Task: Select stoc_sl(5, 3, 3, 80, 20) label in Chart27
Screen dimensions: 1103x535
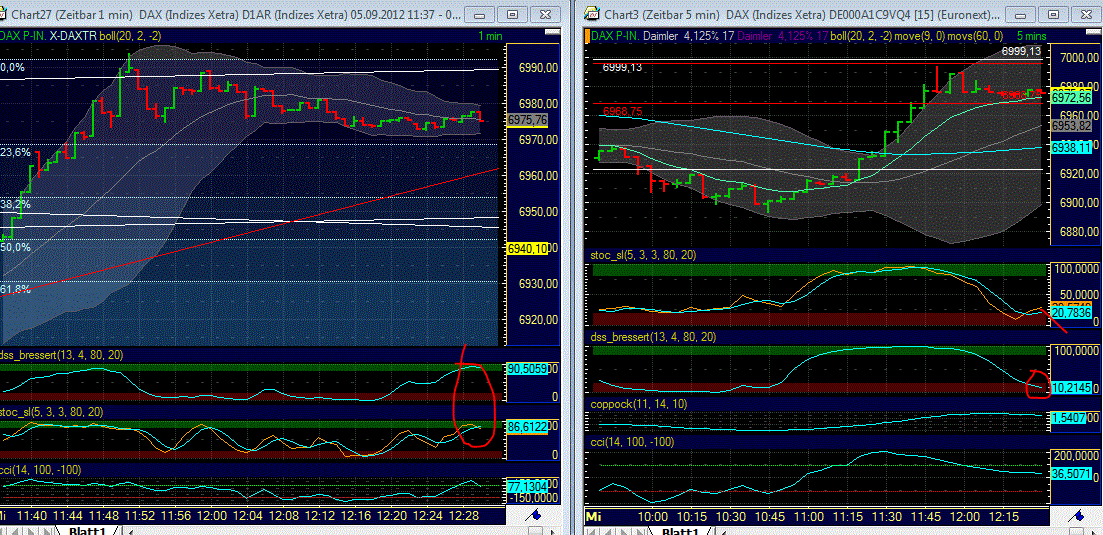Action: [x=52, y=412]
